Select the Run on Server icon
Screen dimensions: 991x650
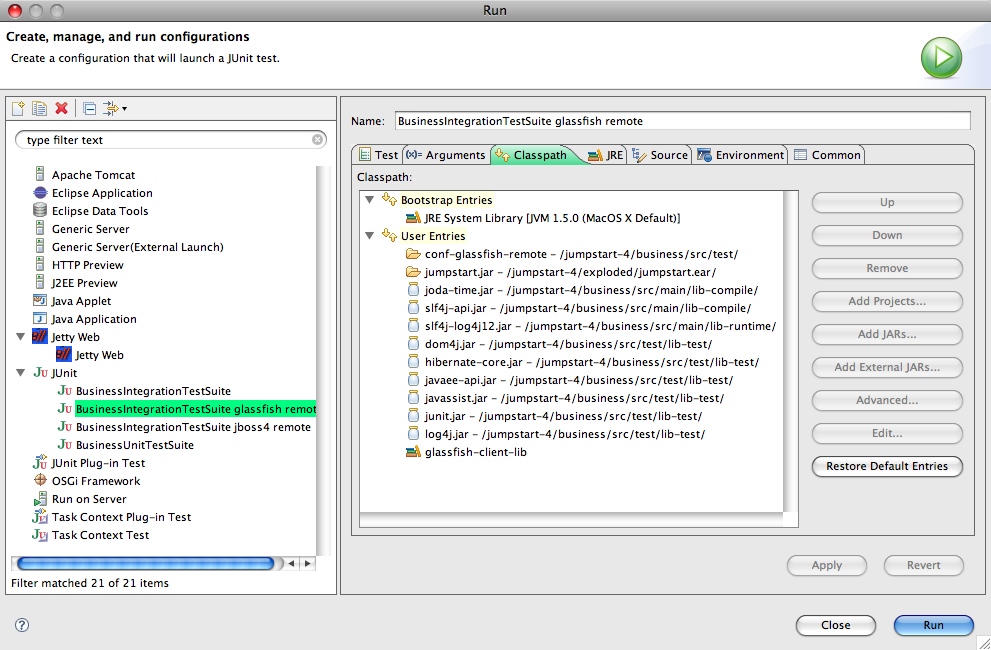click(x=40, y=499)
